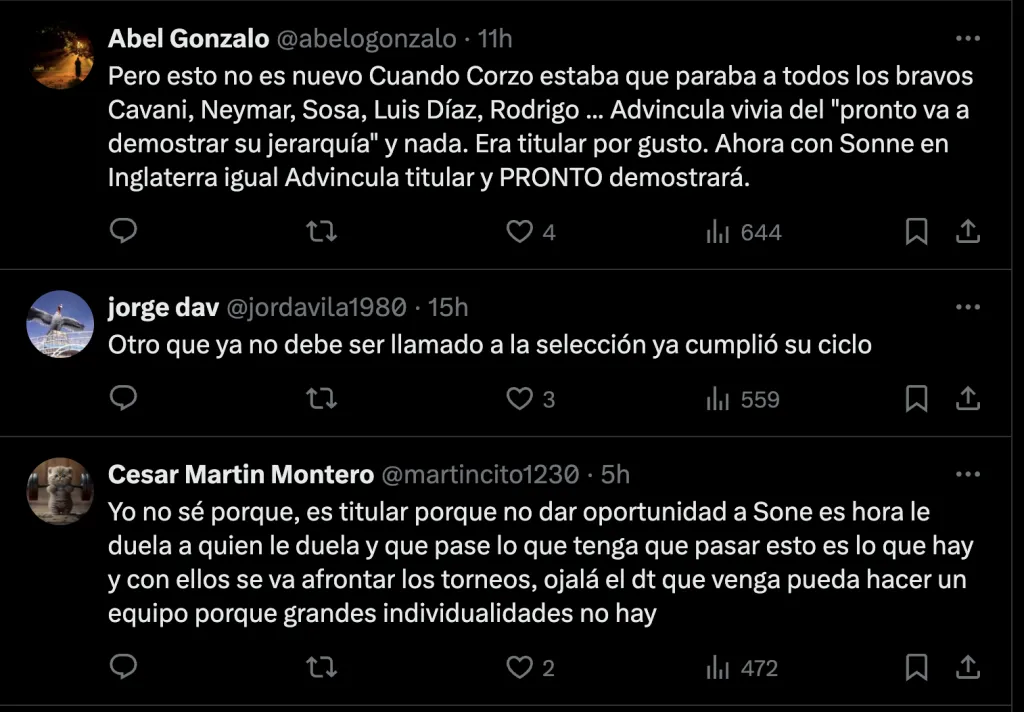Retweet Abel Gonzalo's post
1024x712 pixels.
(321, 232)
